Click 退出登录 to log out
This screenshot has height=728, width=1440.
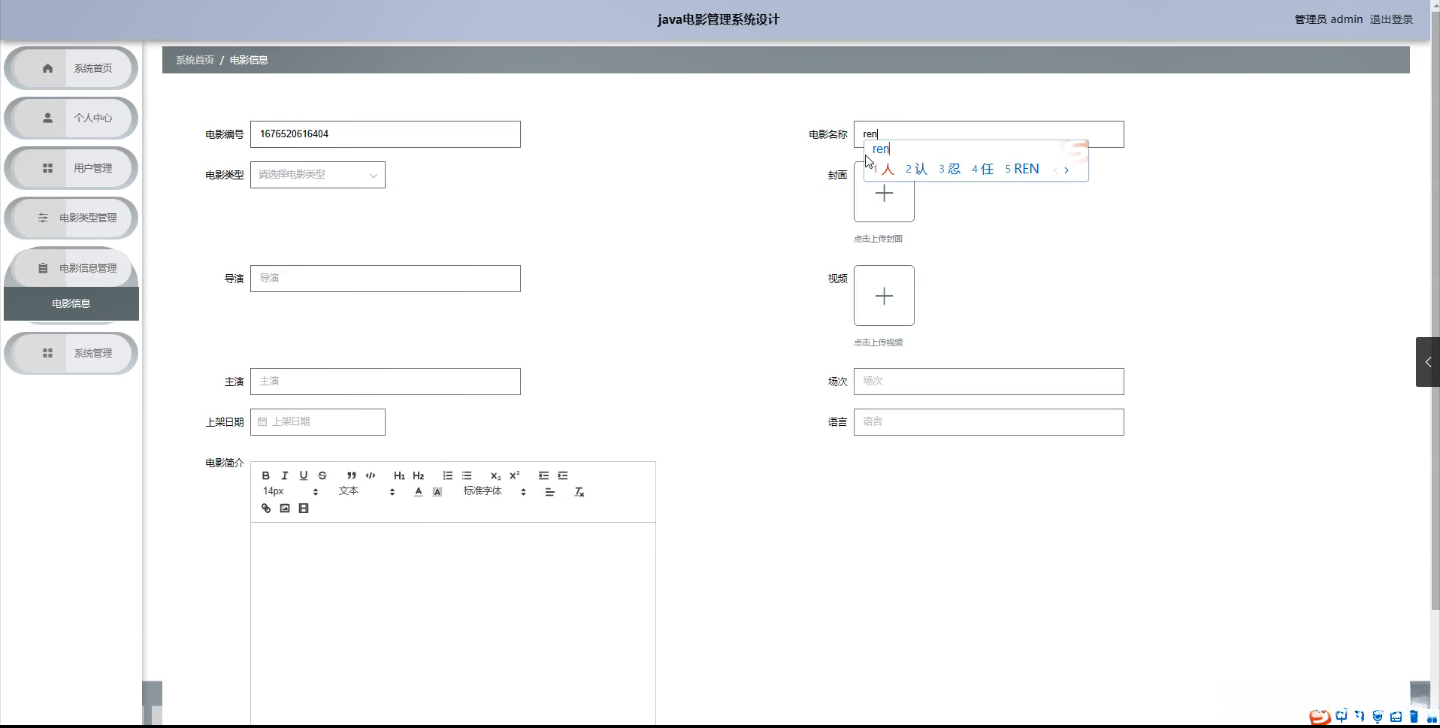coord(1391,19)
